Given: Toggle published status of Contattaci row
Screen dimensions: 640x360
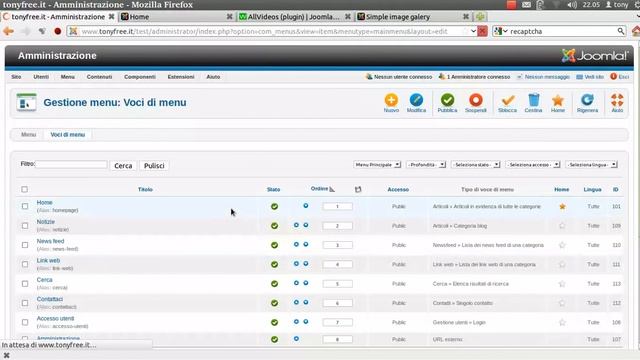Looking at the screenshot, I should [274, 303].
